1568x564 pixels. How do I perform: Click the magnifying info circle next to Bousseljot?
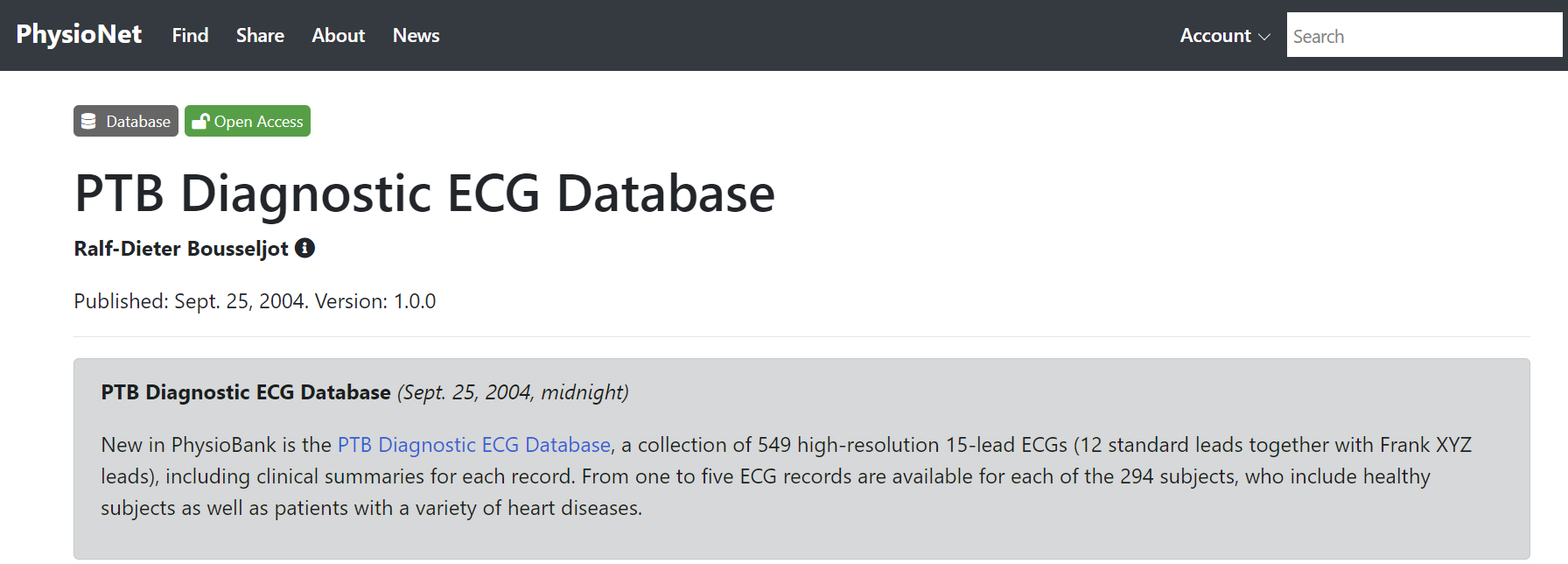click(304, 248)
